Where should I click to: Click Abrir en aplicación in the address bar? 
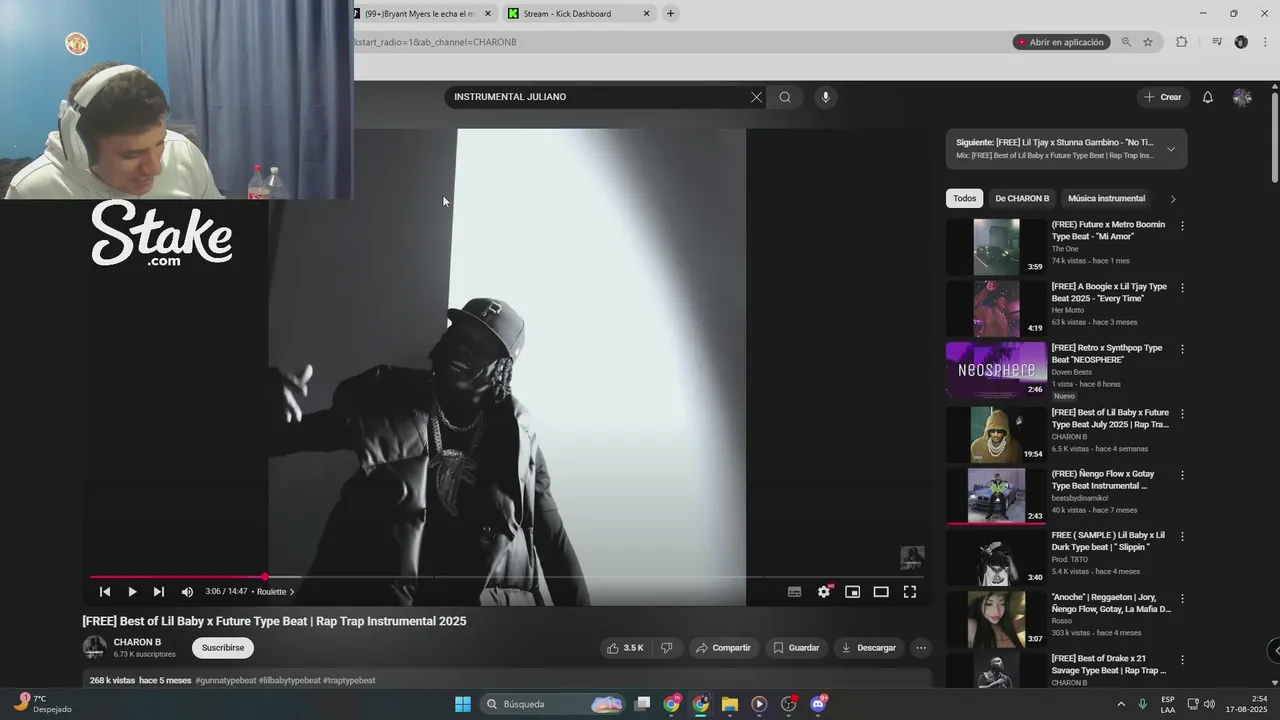point(1061,42)
